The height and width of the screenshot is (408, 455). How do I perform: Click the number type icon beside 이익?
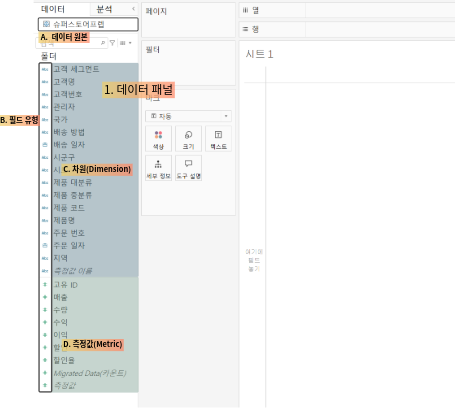pyautogui.click(x=45, y=335)
